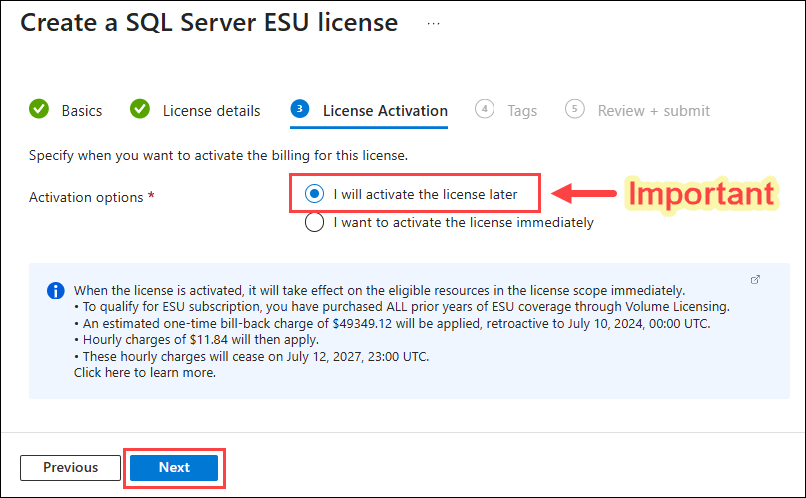
Task: Click the 'hourly charges will cease' line
Action: 252,357
